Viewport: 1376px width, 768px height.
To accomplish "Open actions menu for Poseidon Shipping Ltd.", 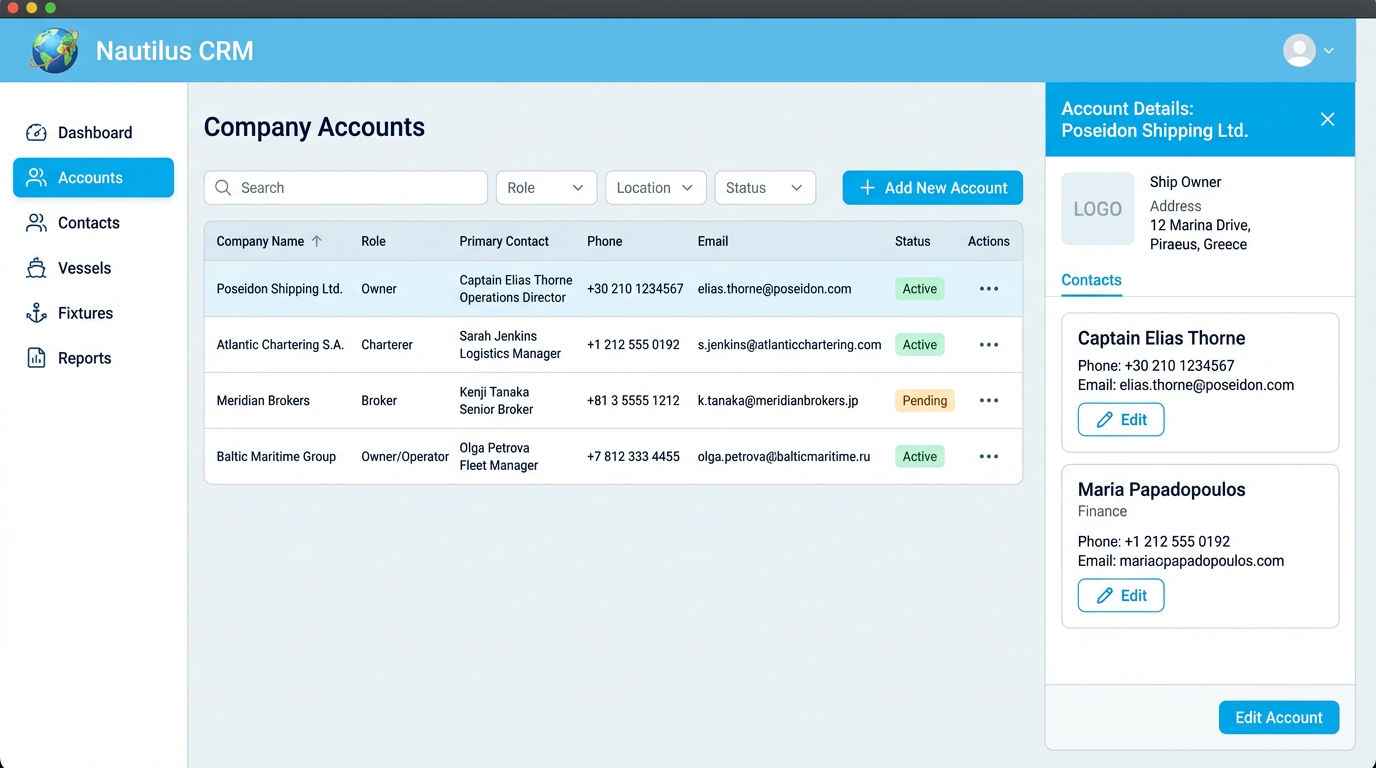I will tap(988, 288).
